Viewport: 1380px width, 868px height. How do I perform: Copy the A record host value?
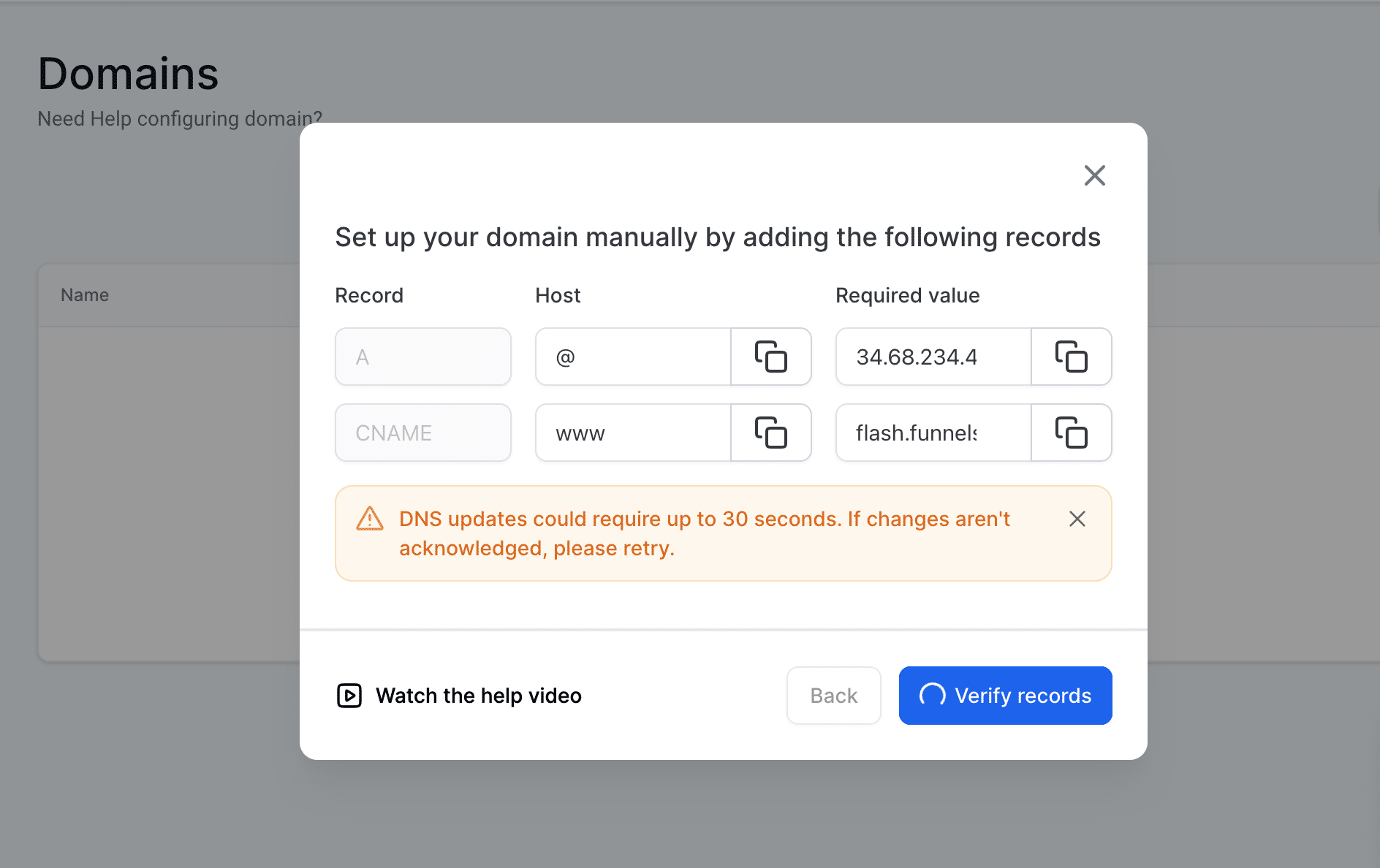point(770,357)
